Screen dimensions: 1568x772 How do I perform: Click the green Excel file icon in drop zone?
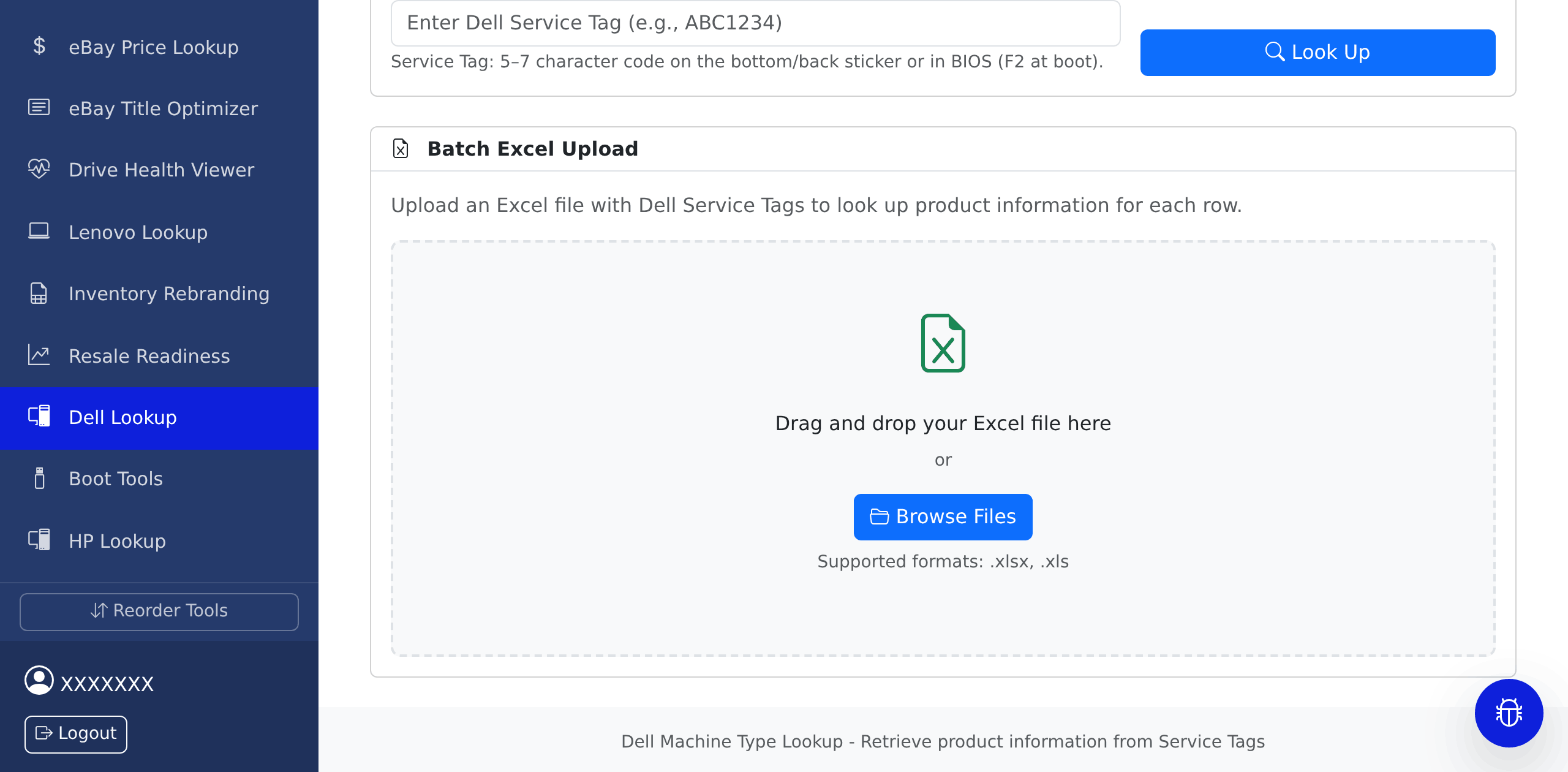[943, 343]
